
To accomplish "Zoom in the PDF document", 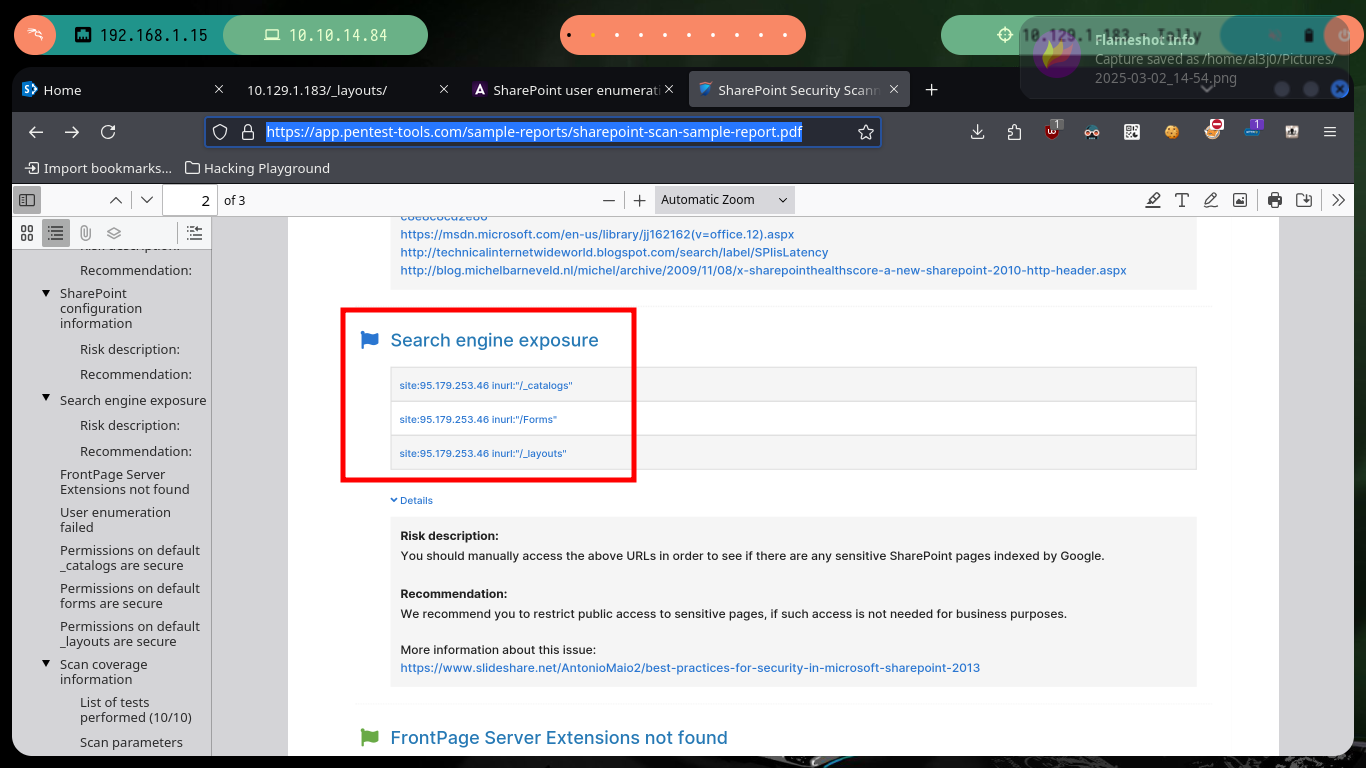I will click(x=640, y=200).
